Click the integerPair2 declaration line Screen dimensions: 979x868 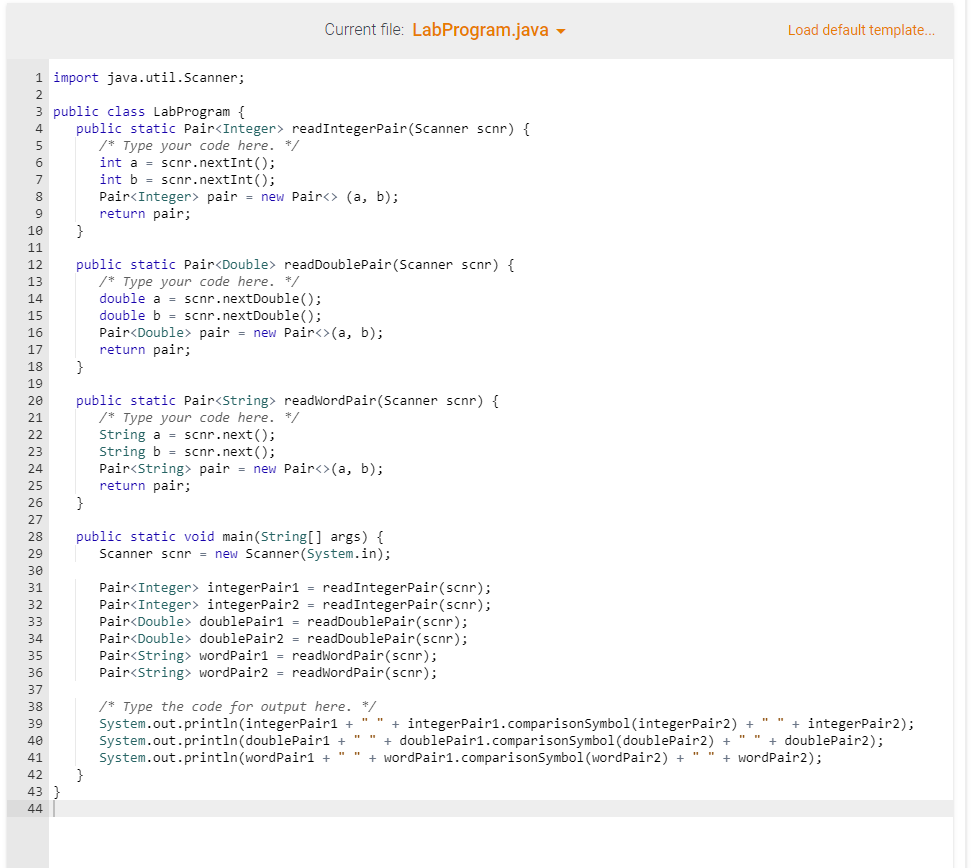click(x=295, y=605)
